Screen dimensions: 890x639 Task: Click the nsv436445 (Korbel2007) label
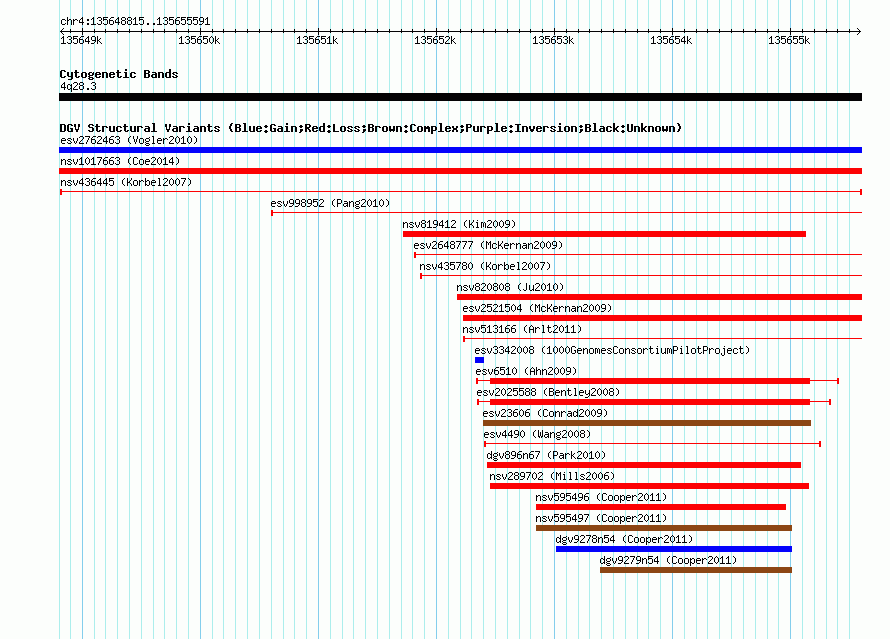tap(126, 182)
